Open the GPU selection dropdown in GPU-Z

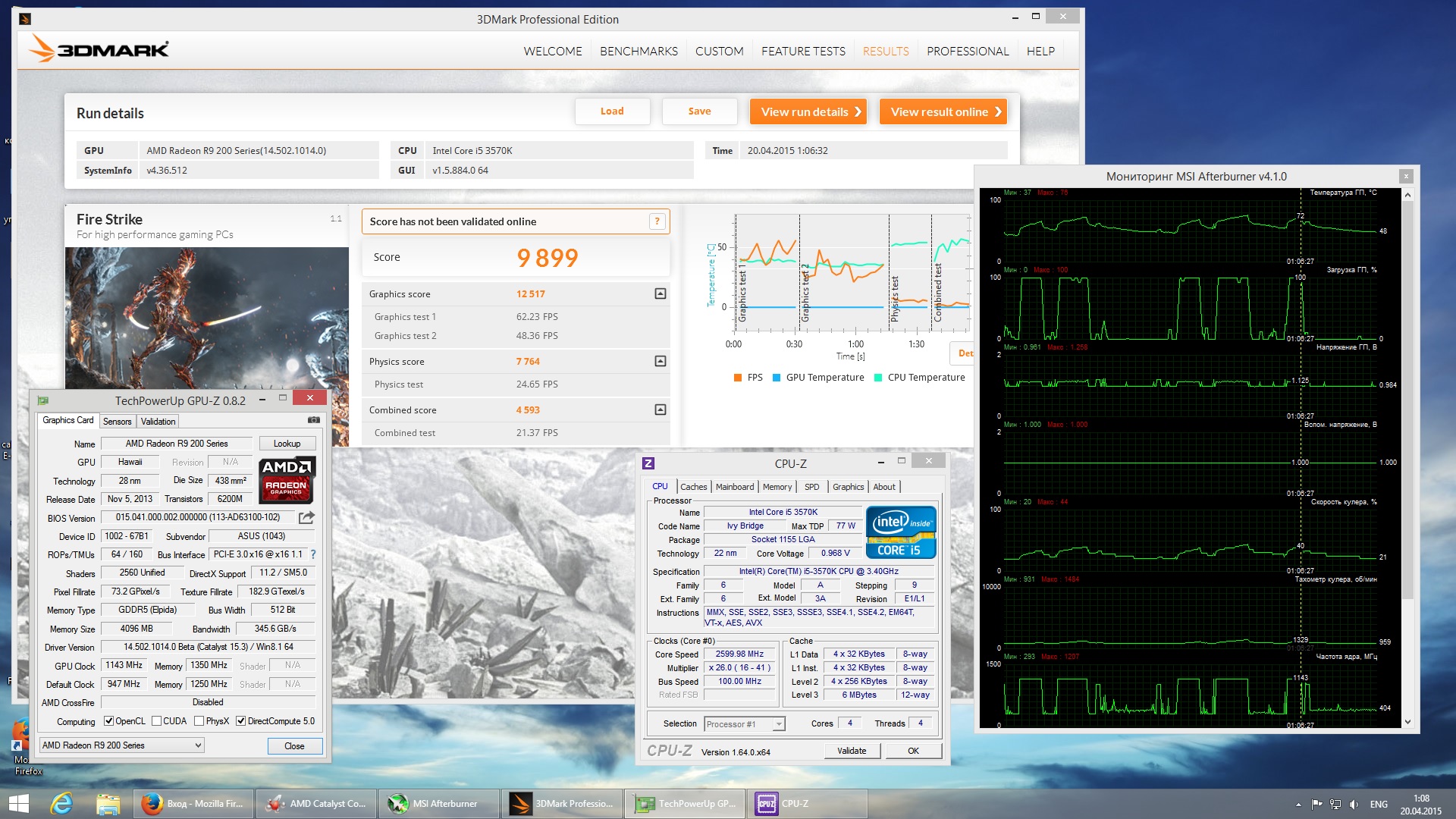[x=122, y=745]
